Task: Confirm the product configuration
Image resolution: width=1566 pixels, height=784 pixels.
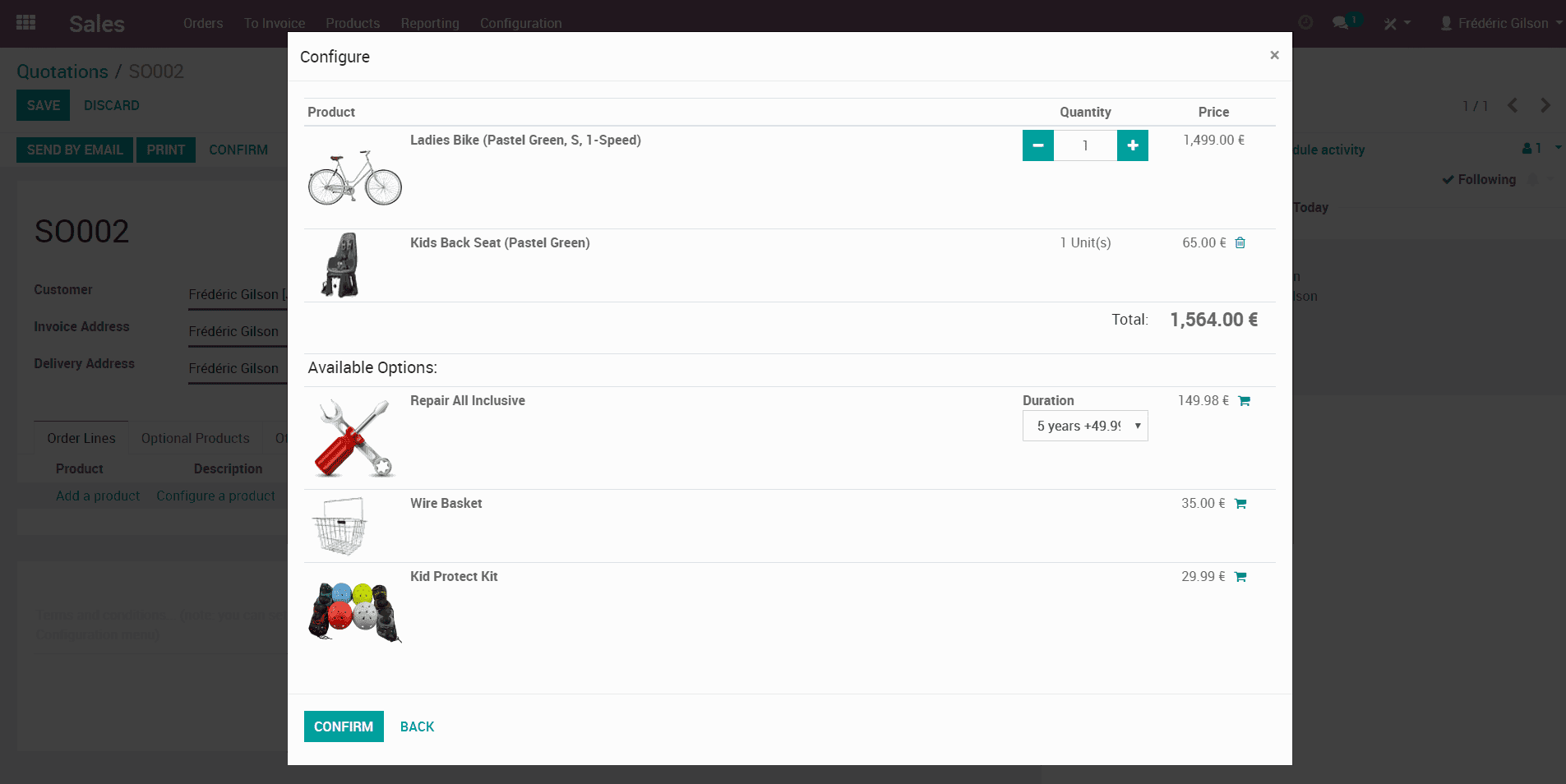Action: coord(344,726)
